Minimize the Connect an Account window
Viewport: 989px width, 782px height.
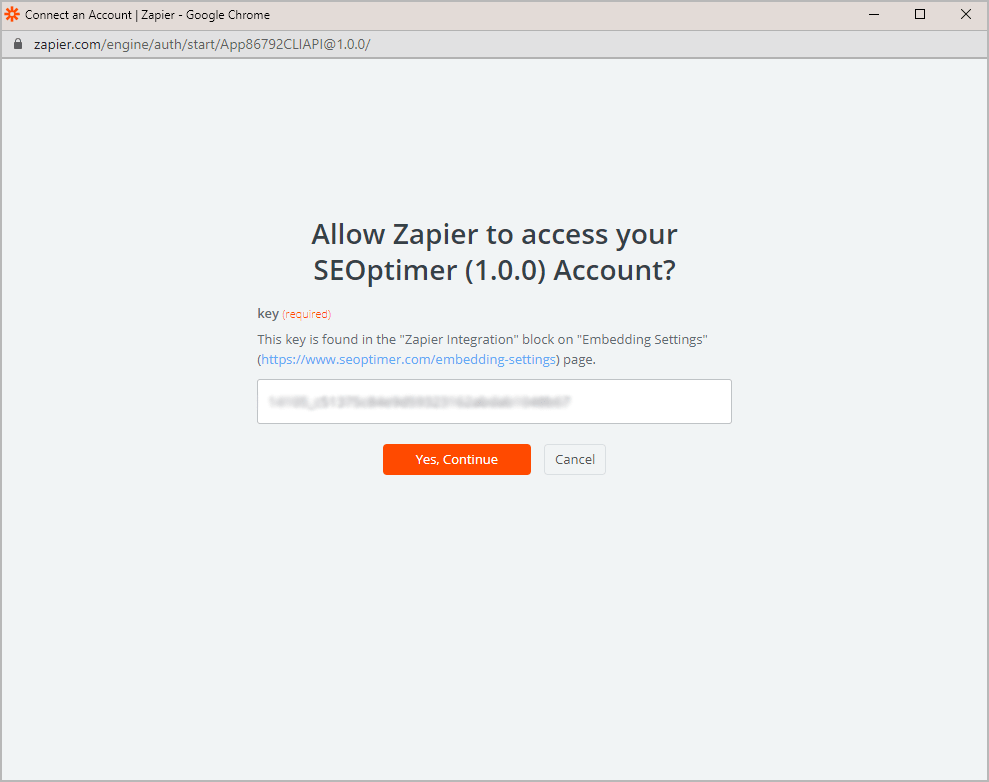(874, 15)
